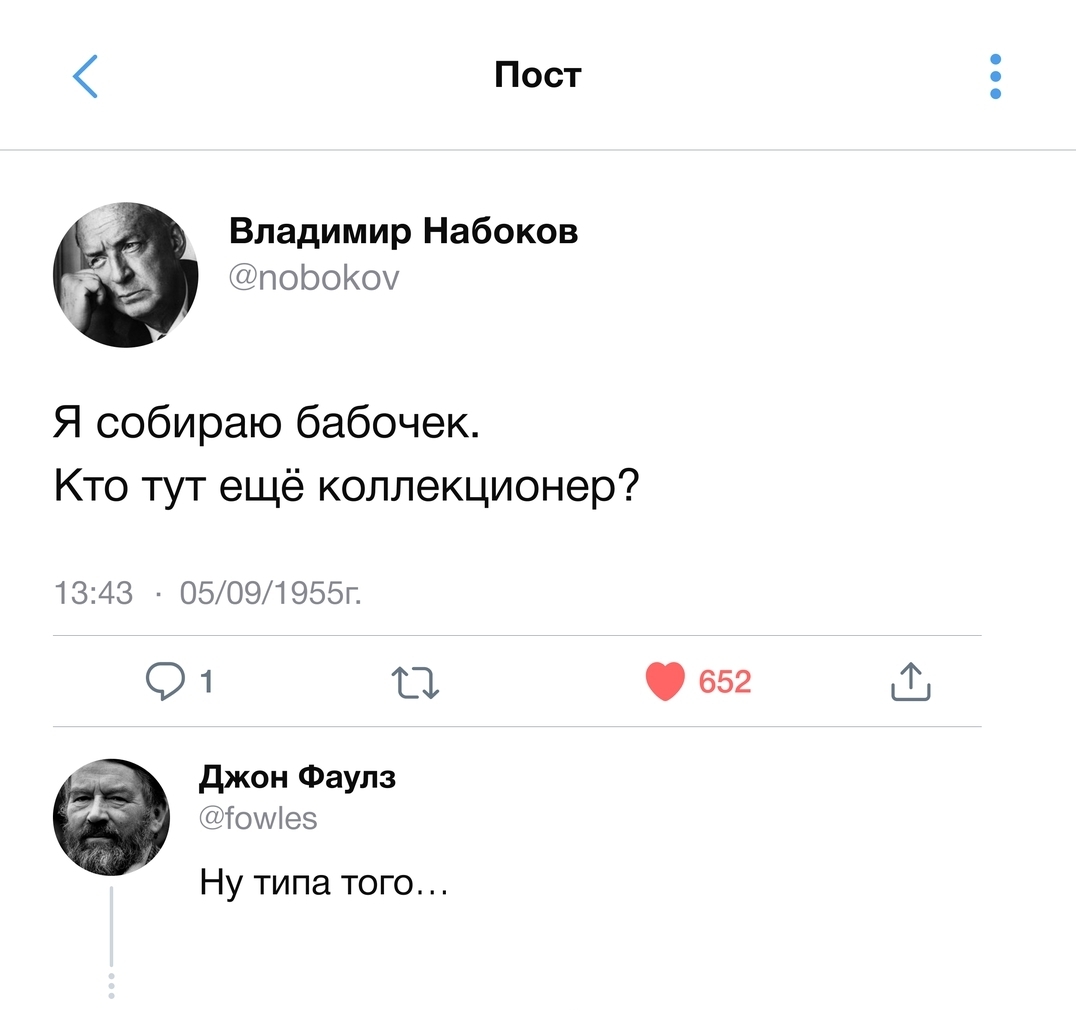The height and width of the screenshot is (1011, 1076).
Task: Open Джон Фаулз avatar photo
Action: [111, 817]
